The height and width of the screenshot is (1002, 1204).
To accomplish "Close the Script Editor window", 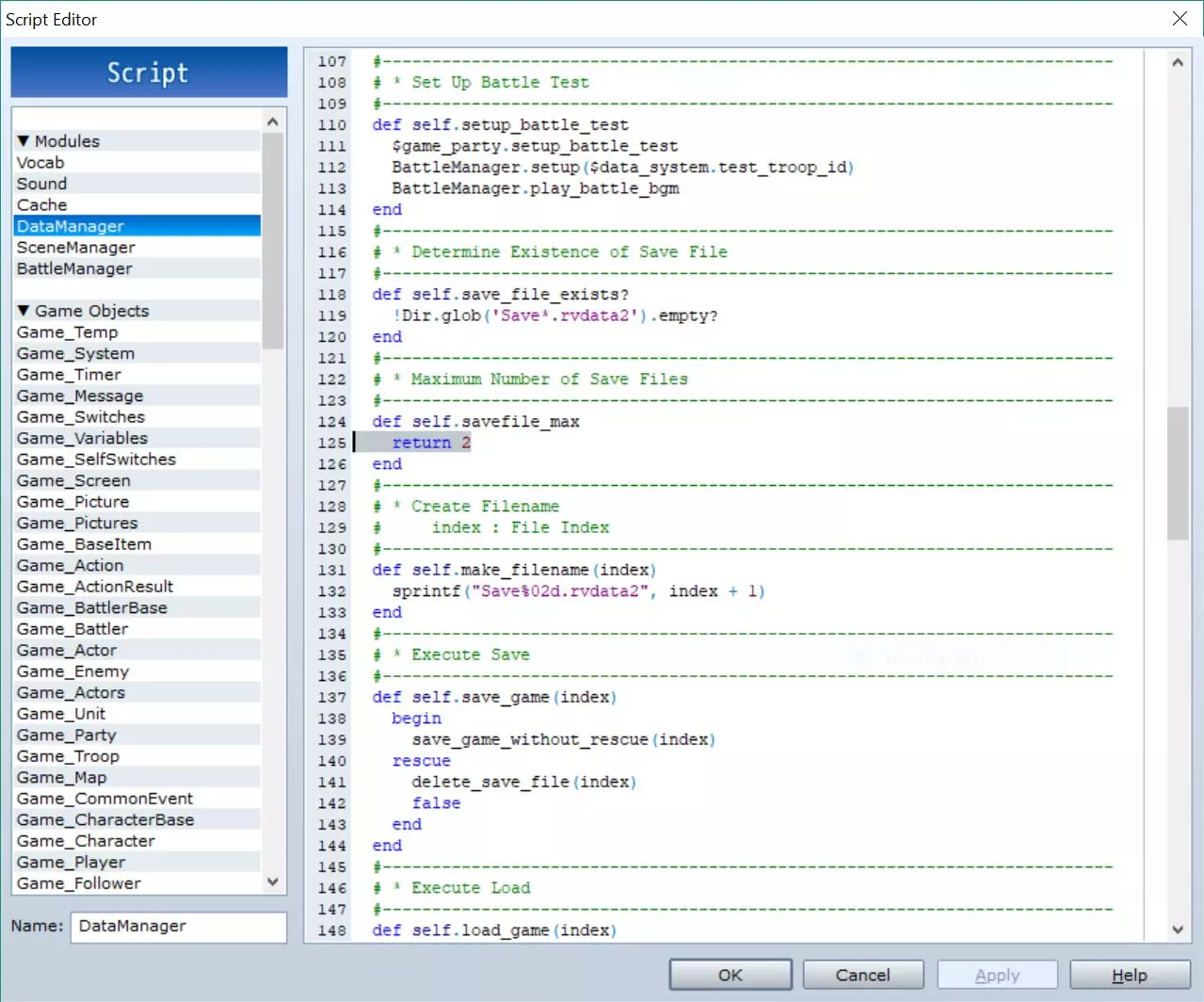I will click(x=1180, y=19).
